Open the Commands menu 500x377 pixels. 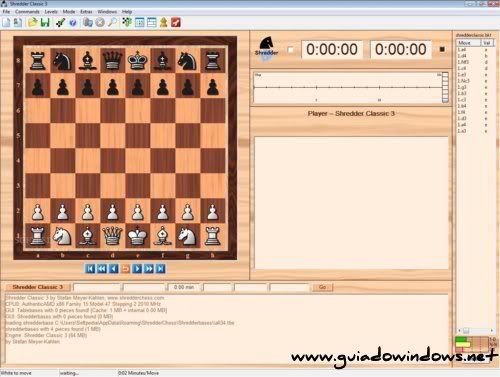click(27, 12)
